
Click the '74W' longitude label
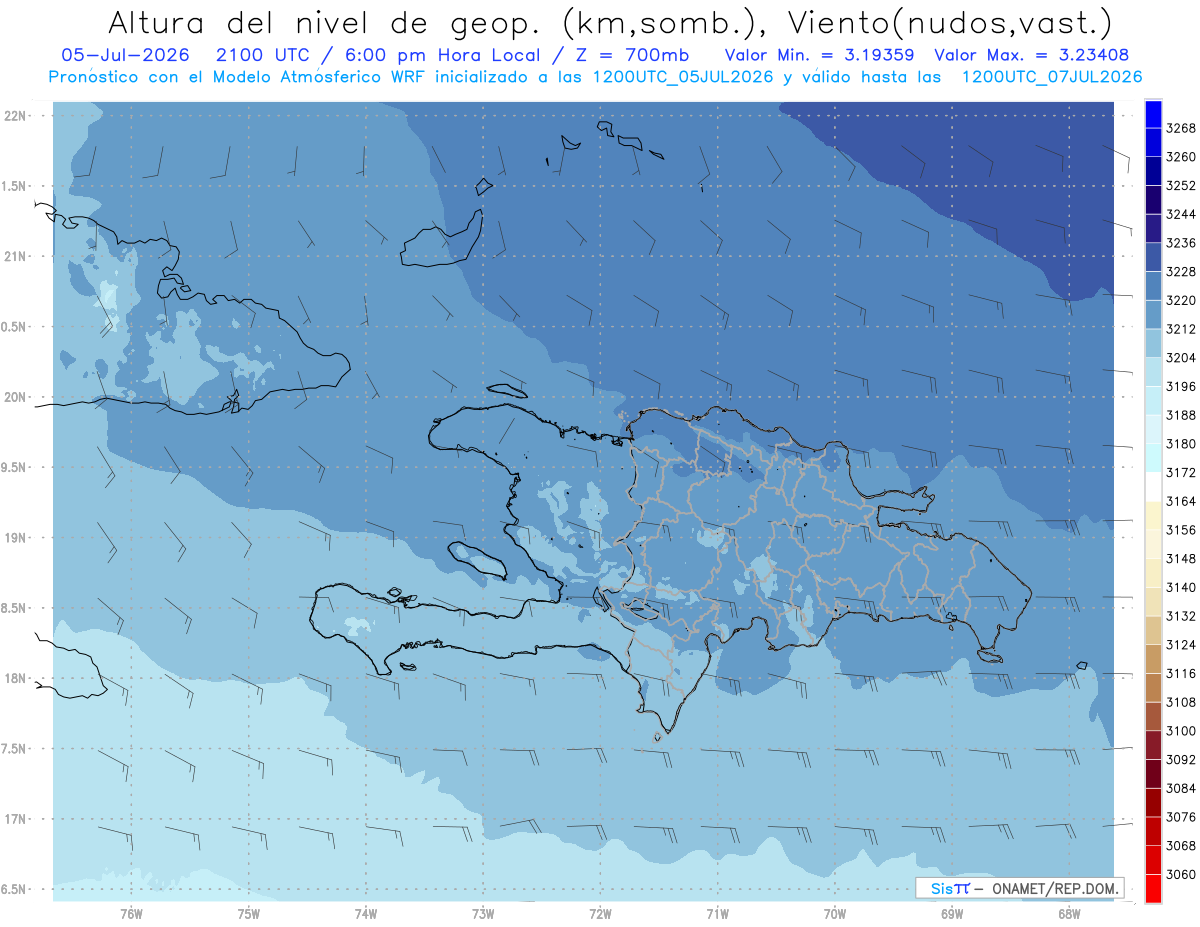pyautogui.click(x=366, y=913)
